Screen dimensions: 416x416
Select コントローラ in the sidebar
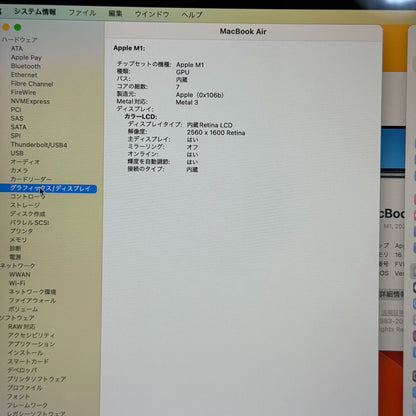pyautogui.click(x=28, y=197)
